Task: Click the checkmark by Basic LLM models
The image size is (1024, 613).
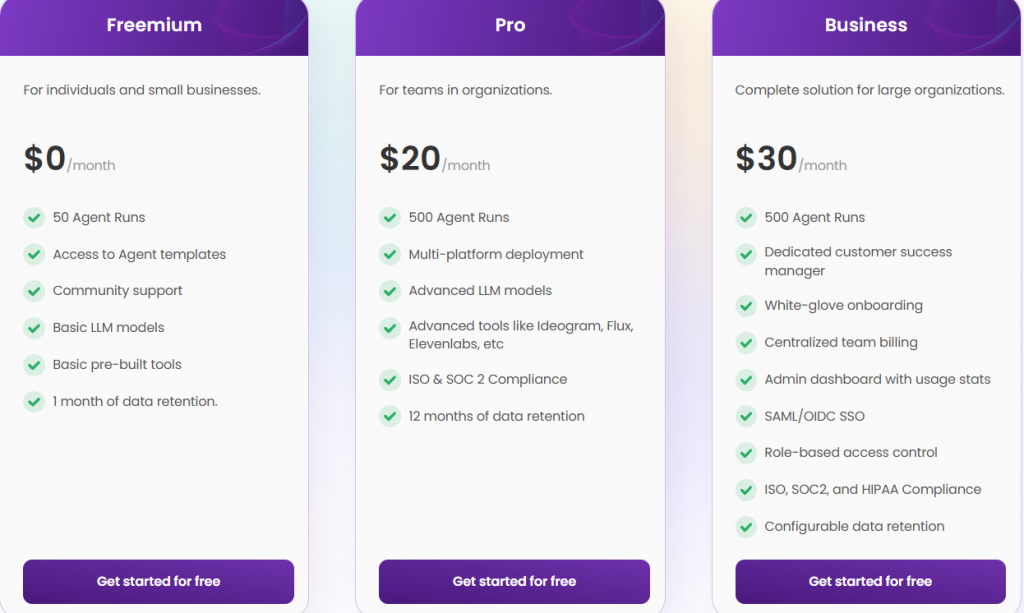Action: click(34, 327)
